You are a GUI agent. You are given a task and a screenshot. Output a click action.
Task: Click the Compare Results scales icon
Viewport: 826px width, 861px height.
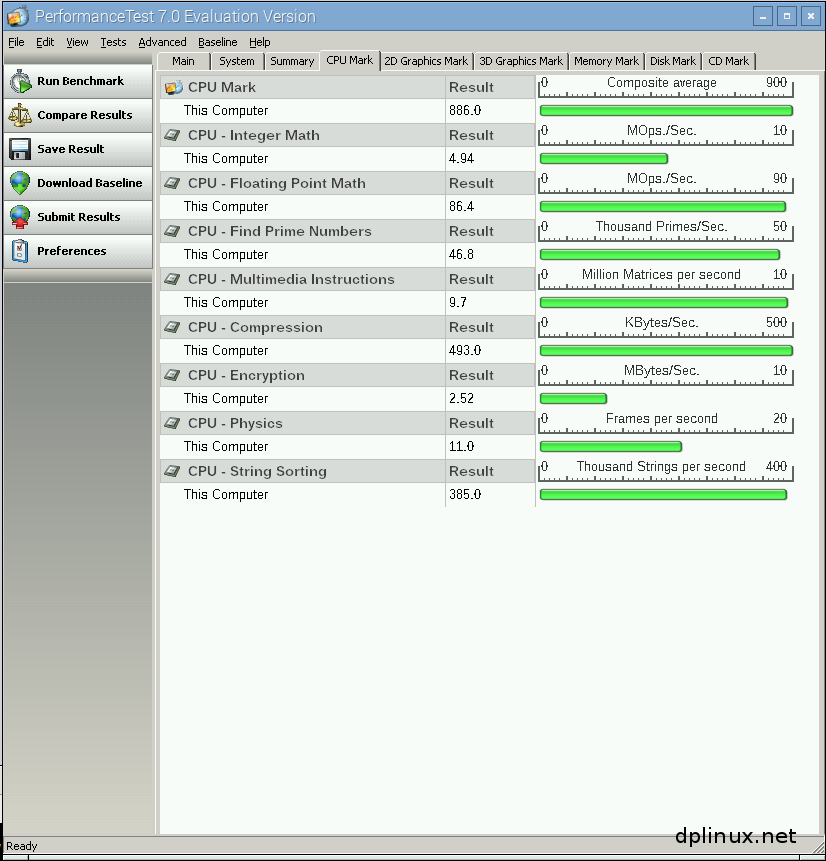[x=20, y=115]
